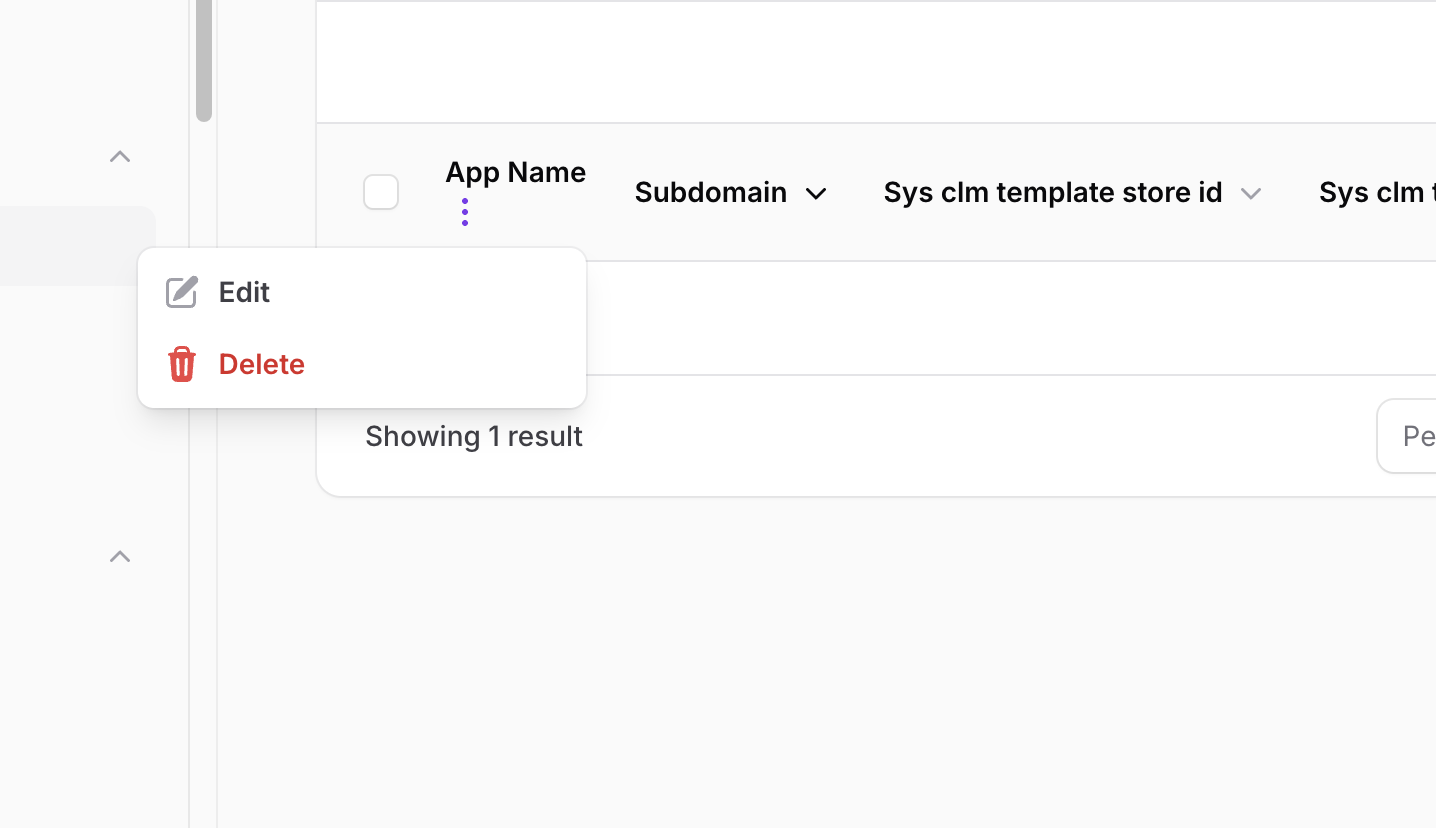Tick the select-all checkbox in table header

381,192
